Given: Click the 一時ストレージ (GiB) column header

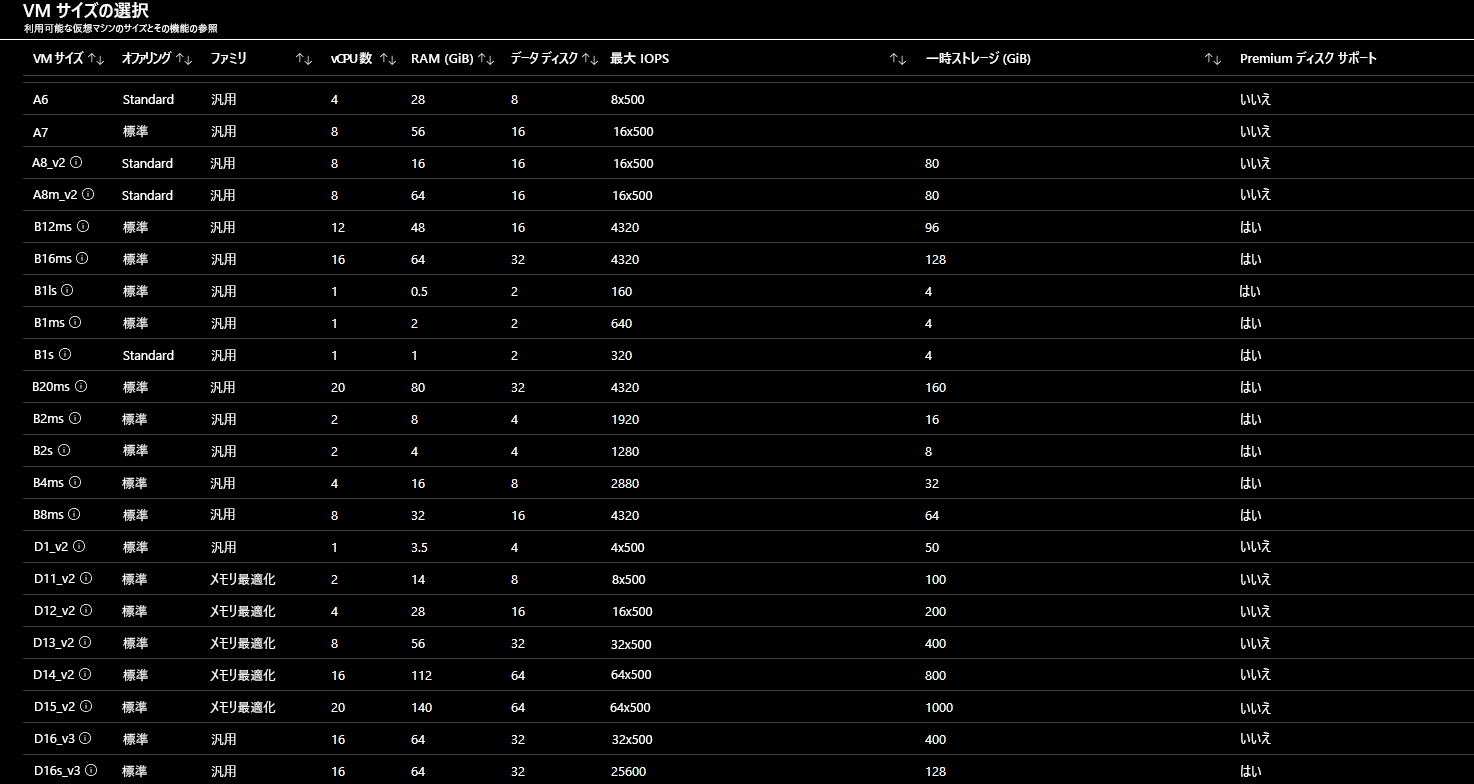Looking at the screenshot, I should point(978,59).
